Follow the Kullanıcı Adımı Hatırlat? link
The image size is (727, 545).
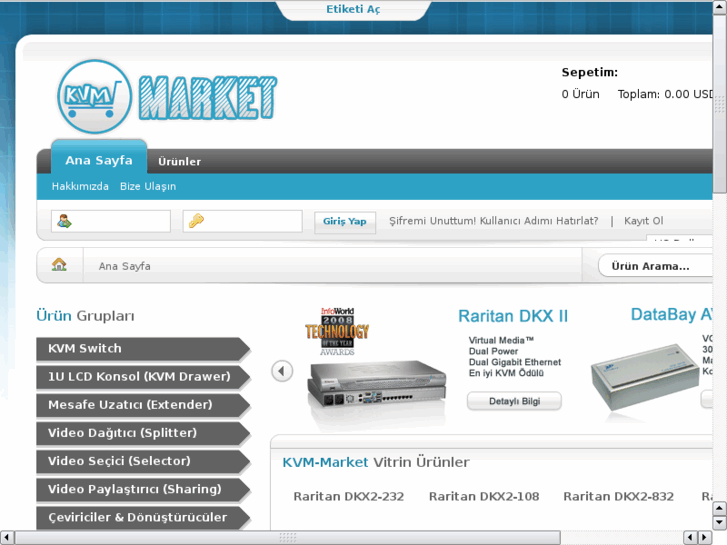pyautogui.click(x=539, y=221)
